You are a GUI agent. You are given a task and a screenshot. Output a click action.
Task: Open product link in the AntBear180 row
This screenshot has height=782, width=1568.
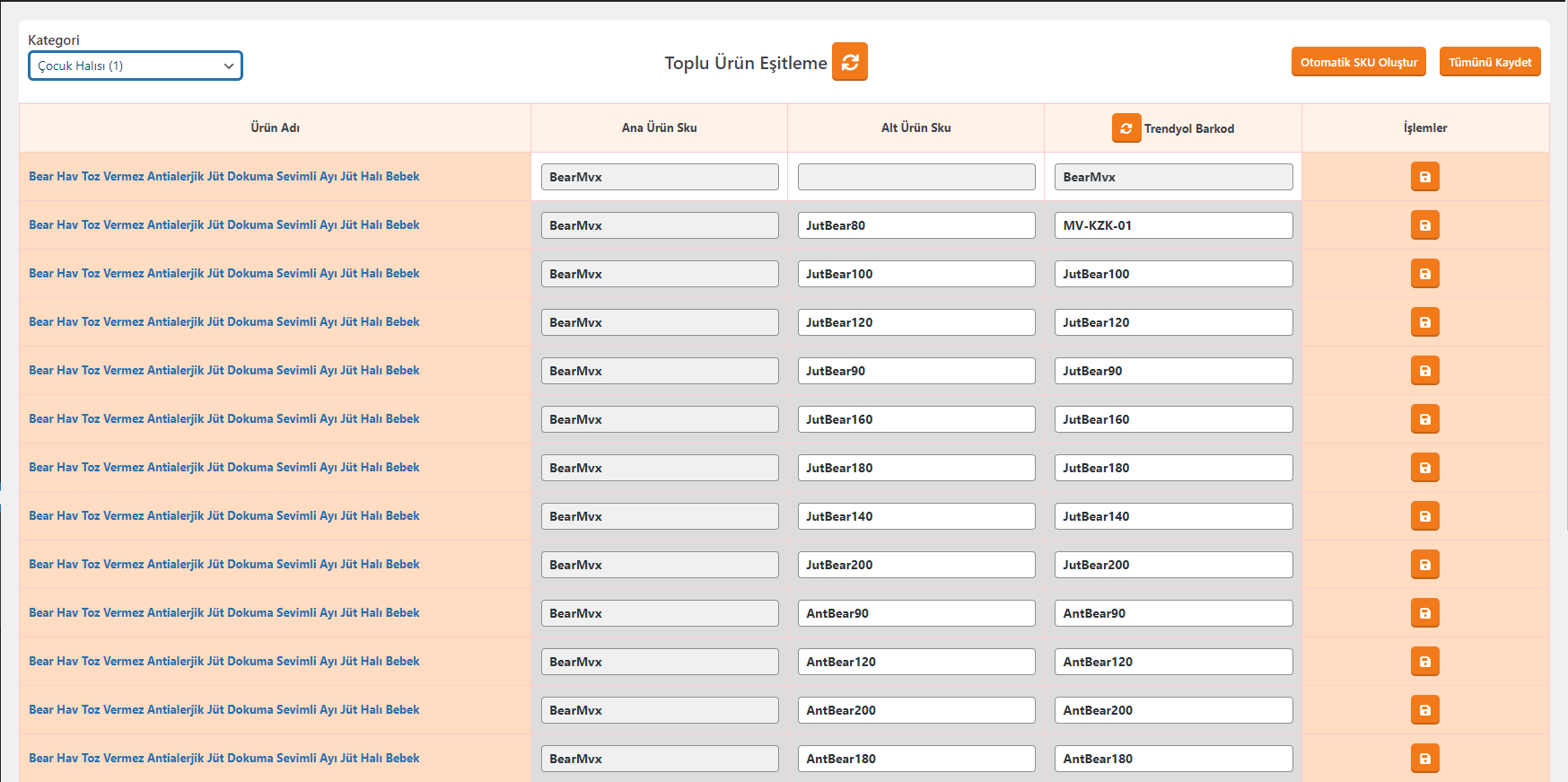(x=224, y=759)
